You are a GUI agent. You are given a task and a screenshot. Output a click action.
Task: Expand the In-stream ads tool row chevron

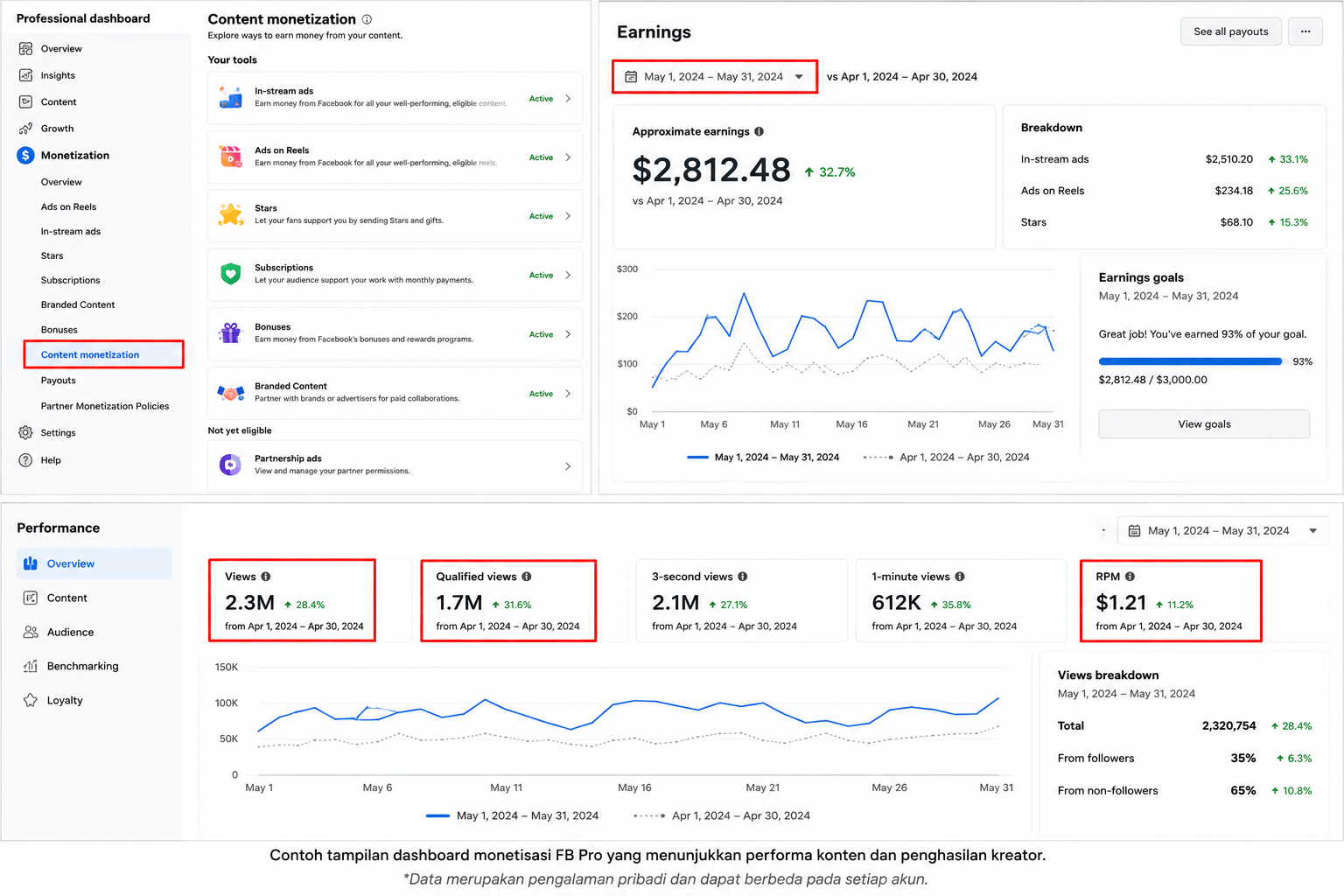(x=568, y=99)
